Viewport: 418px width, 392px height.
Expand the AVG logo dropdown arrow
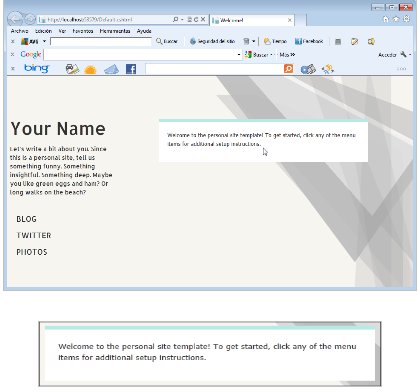pyautogui.click(x=44, y=41)
